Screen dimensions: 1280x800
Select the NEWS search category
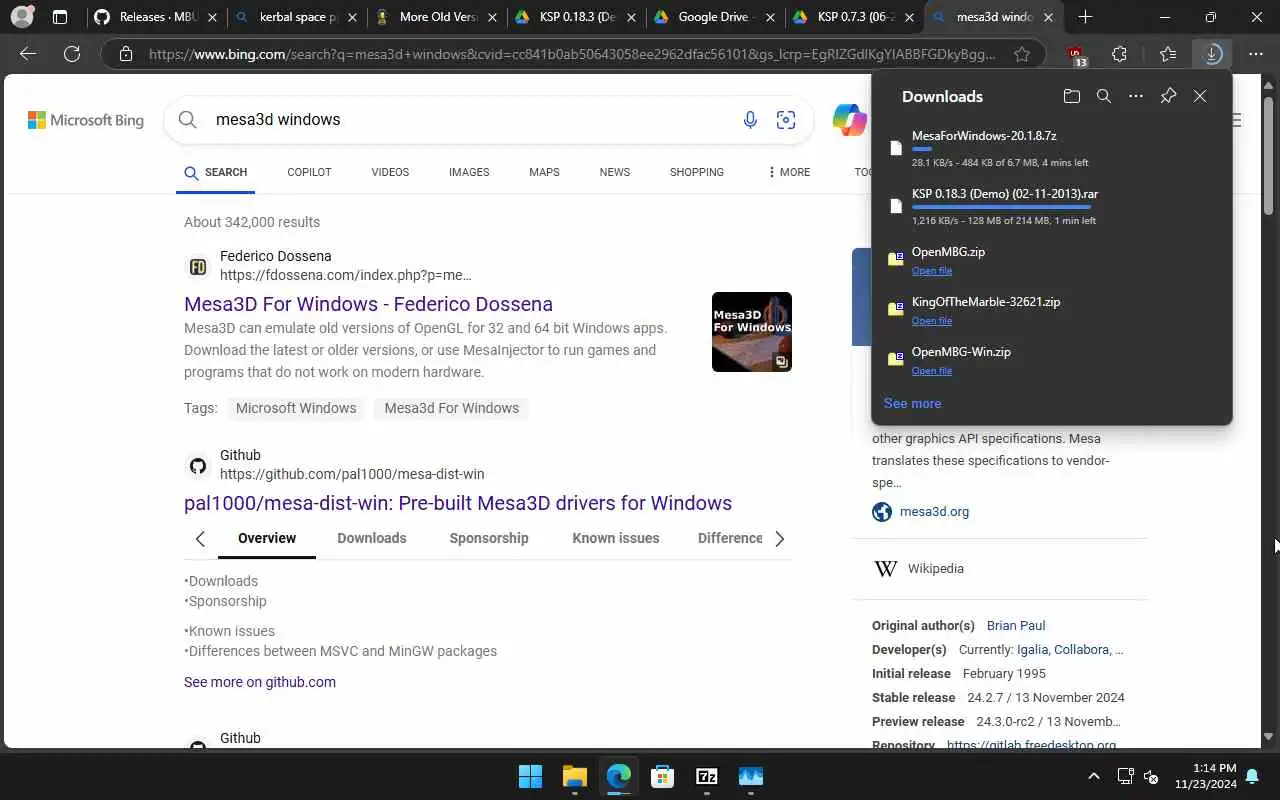pyautogui.click(x=615, y=172)
